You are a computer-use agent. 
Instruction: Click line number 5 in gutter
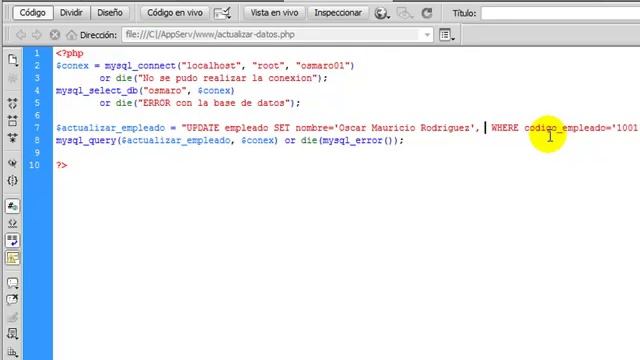pos(37,103)
